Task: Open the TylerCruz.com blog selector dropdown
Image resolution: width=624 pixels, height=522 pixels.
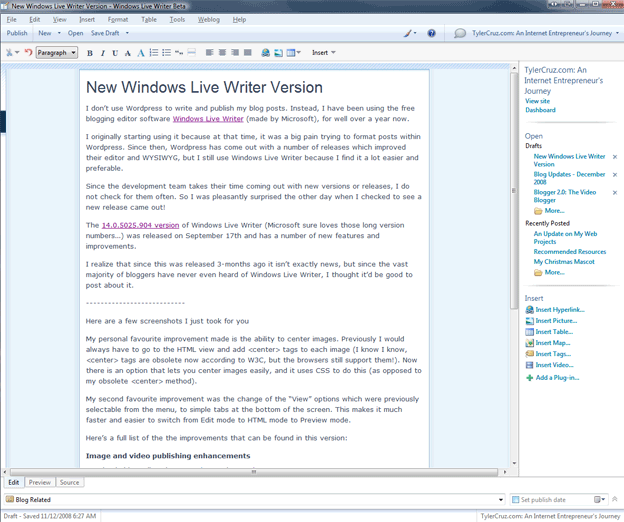Action: pos(617,33)
